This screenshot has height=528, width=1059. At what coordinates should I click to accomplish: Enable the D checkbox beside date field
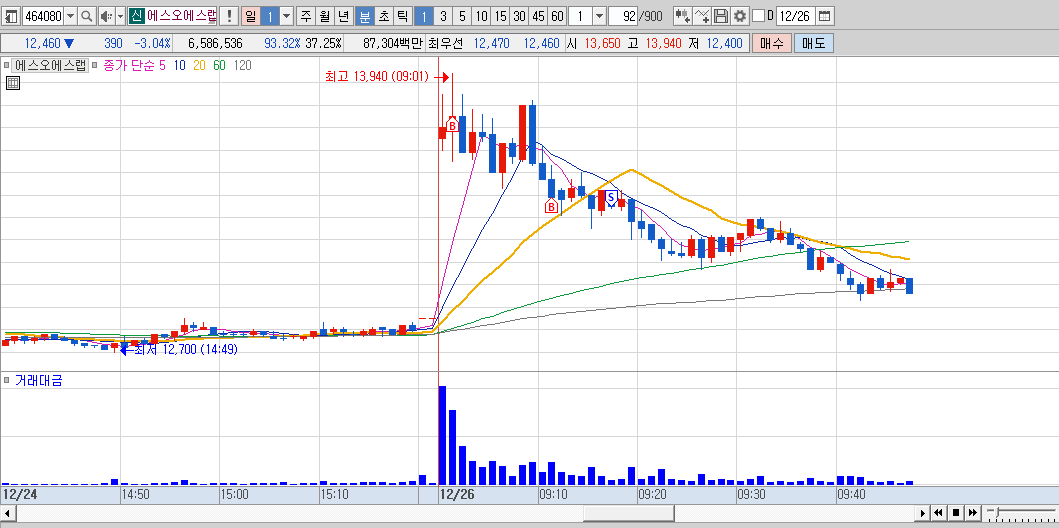758,16
